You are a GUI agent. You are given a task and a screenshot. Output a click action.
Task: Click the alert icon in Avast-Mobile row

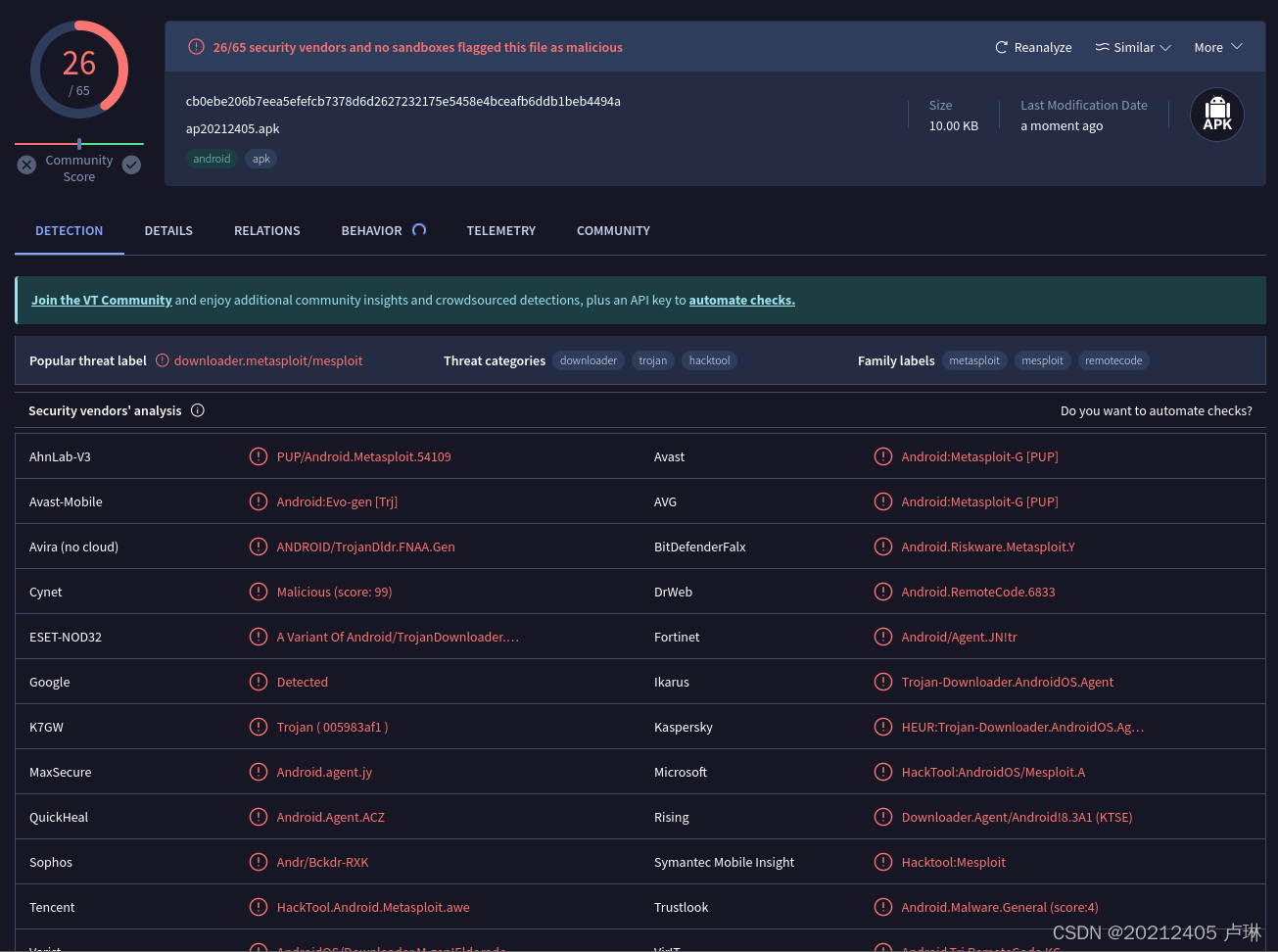click(x=259, y=501)
